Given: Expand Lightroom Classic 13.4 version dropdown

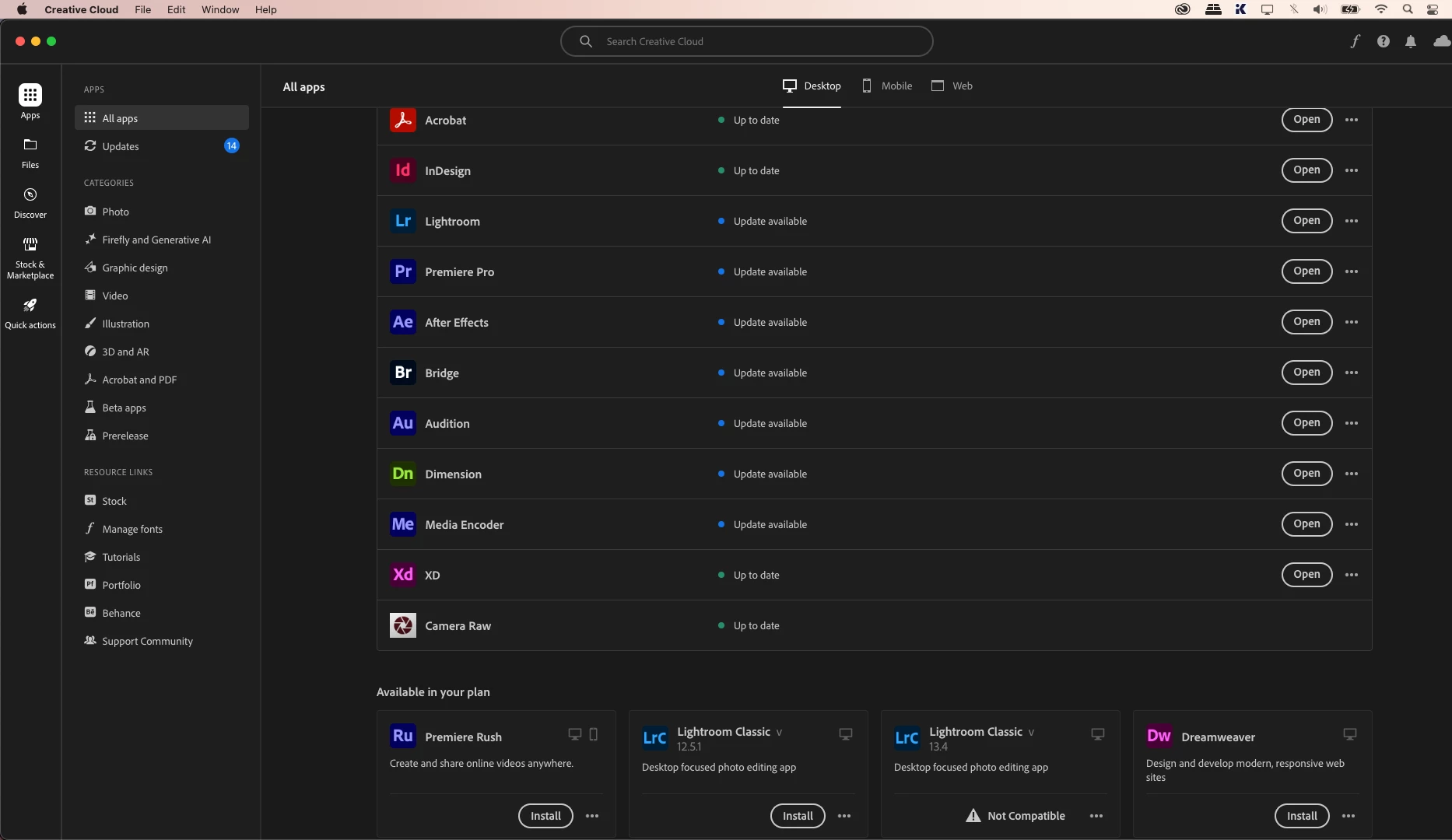Looking at the screenshot, I should tap(1031, 733).
